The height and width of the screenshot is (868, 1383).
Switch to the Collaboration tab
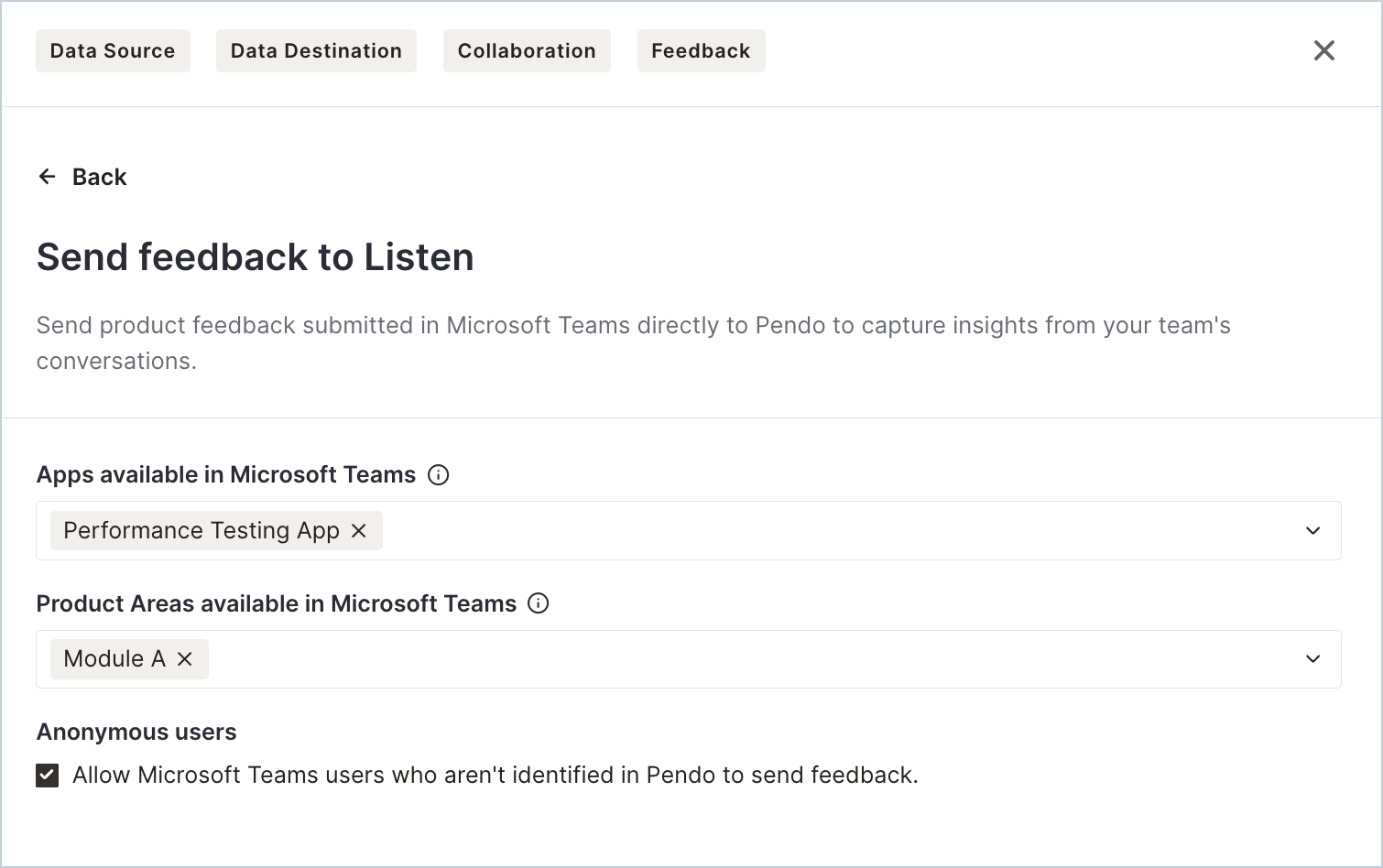tap(527, 50)
